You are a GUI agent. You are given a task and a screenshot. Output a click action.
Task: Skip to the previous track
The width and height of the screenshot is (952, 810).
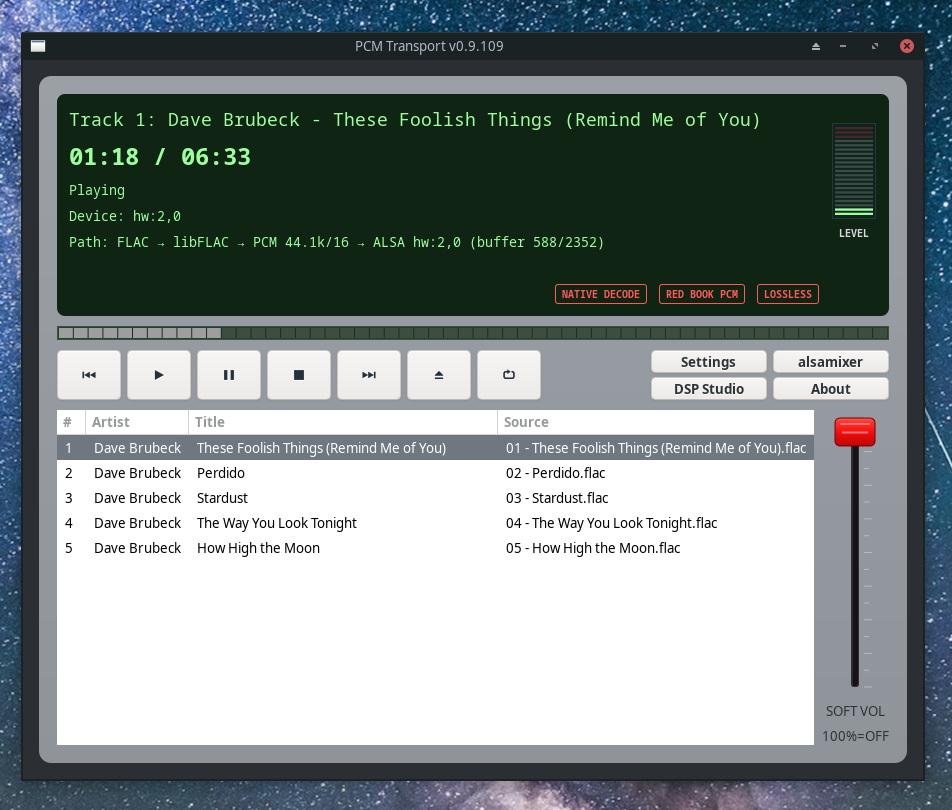(89, 375)
